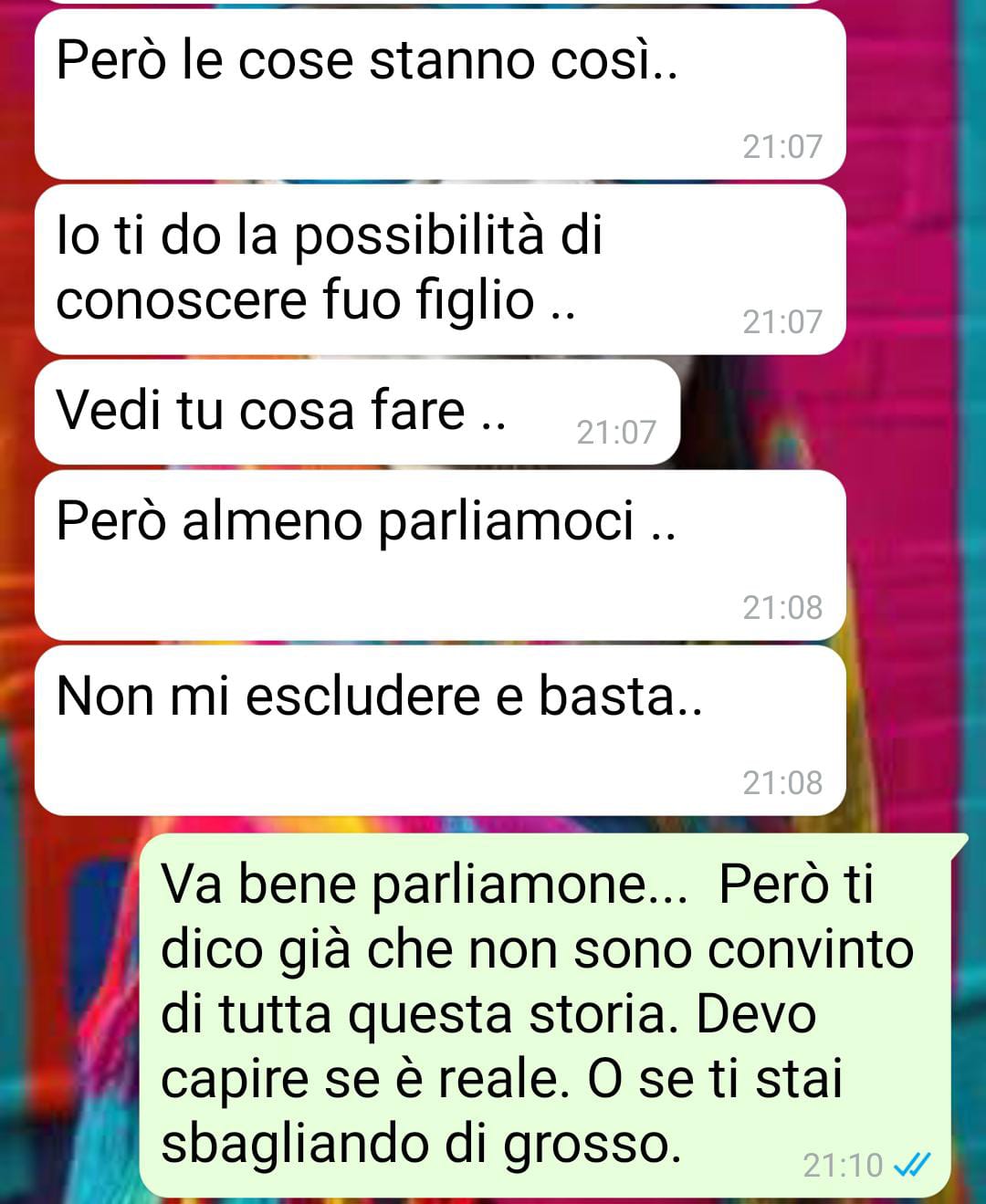
Task: Tap the 21:08 time under 'Però almeno parliamoci'
Action: tap(782, 607)
